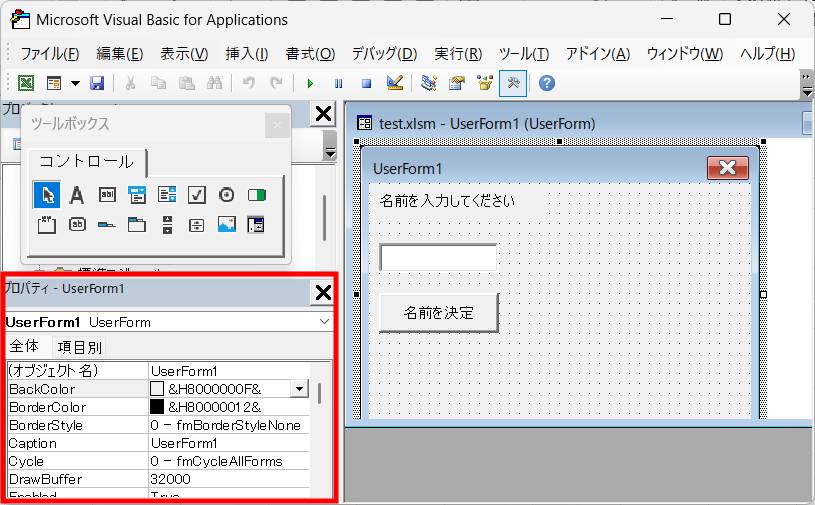Click the Reset stop icon
Viewport: 815px width, 505px height.
[x=366, y=84]
